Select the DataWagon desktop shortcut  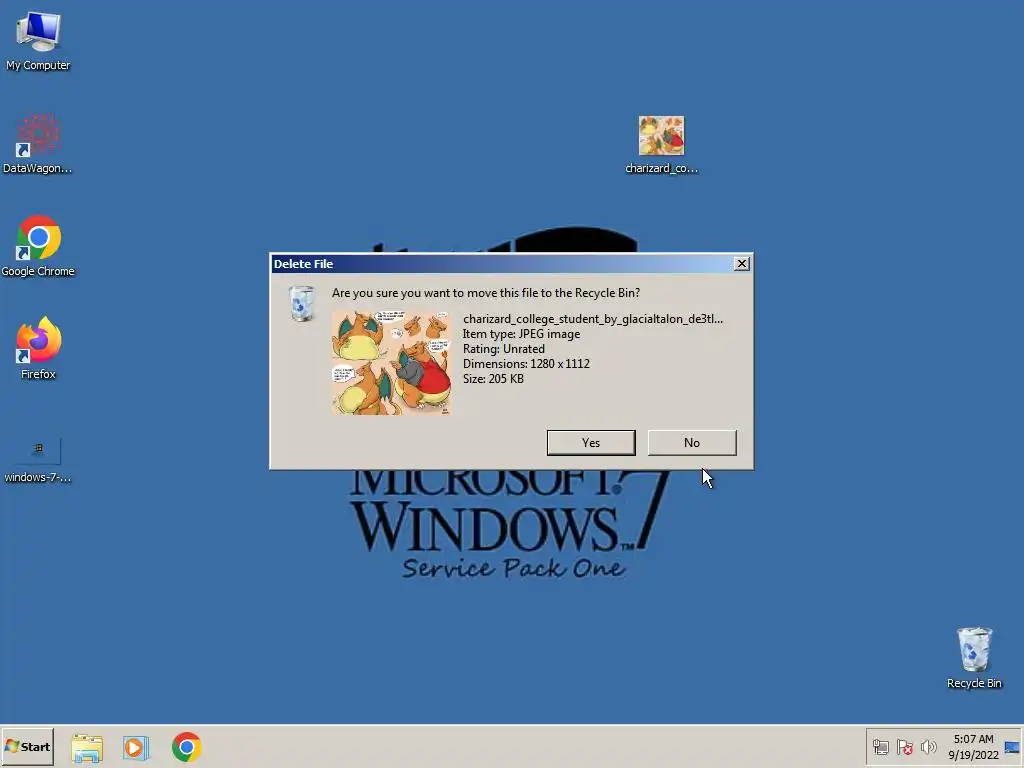point(37,143)
